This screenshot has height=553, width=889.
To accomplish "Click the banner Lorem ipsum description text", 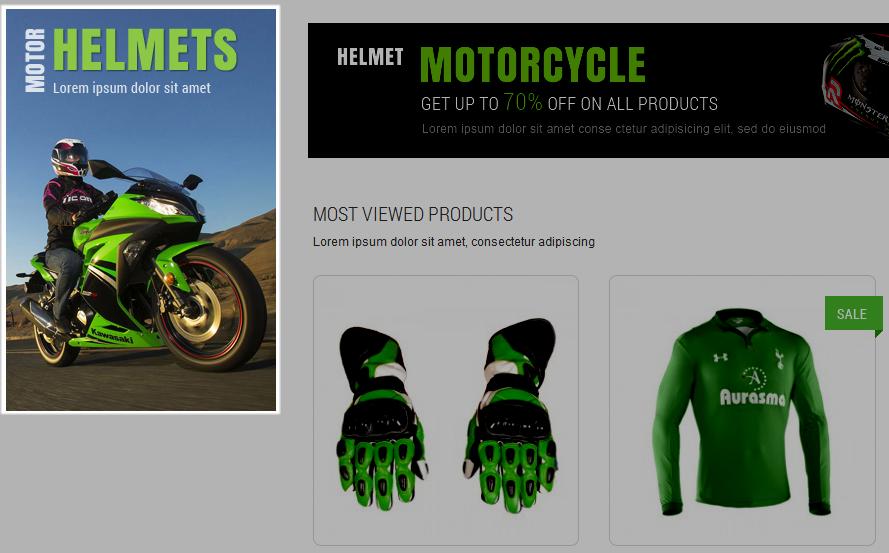I will tap(624, 129).
